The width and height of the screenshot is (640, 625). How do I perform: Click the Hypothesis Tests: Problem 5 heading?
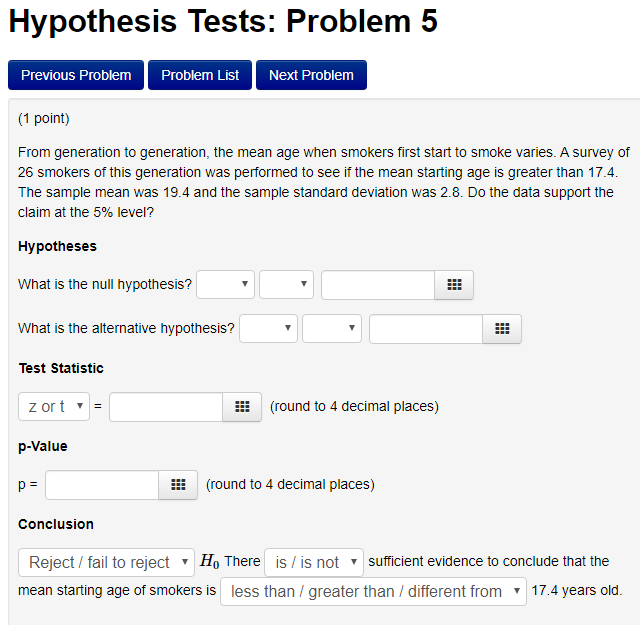tap(223, 21)
